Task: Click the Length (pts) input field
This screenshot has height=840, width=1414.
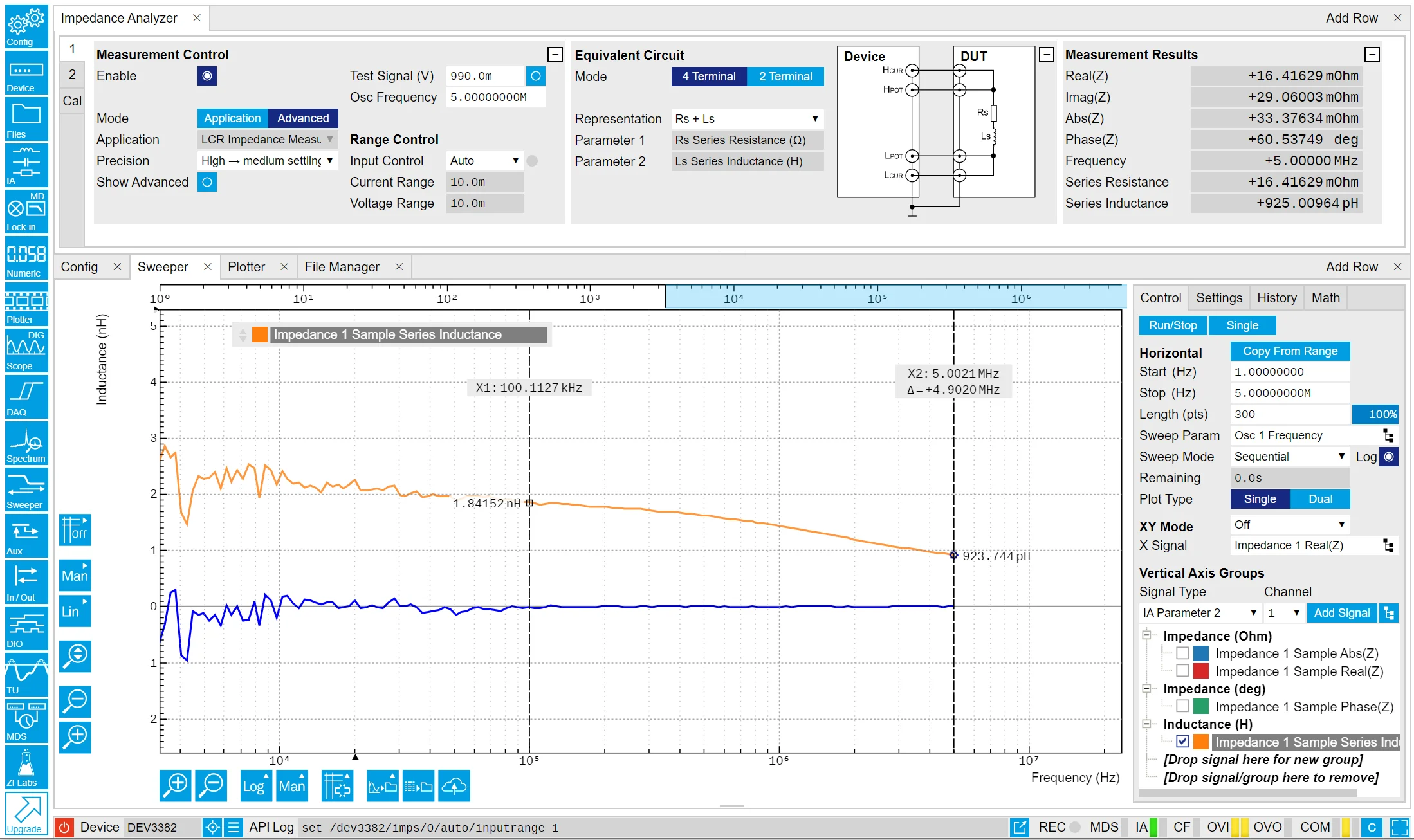Action: pyautogui.click(x=1290, y=414)
